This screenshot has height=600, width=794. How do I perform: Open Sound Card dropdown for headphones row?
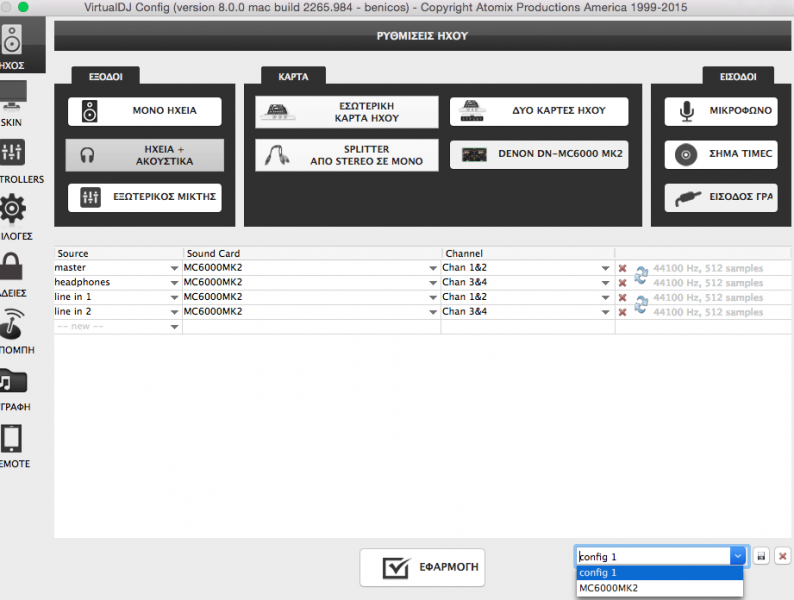(x=433, y=283)
